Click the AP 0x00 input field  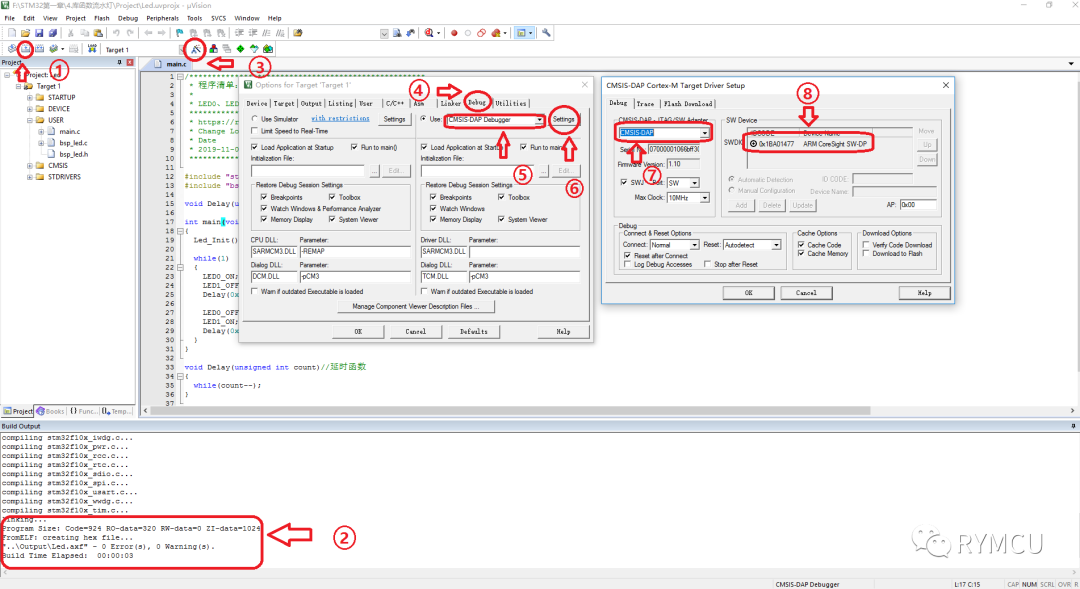pos(918,205)
